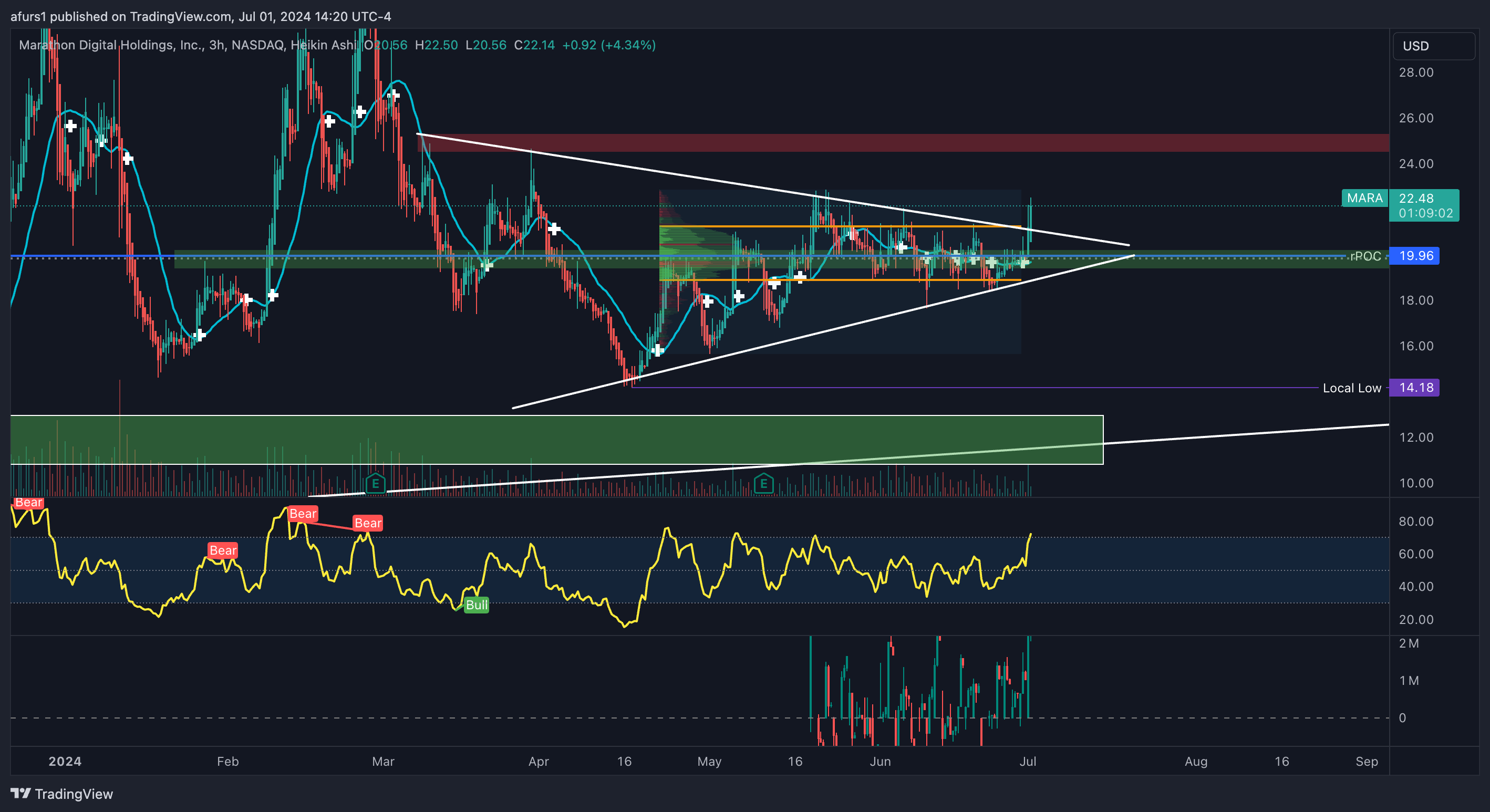Click the Feb time axis label
The height and width of the screenshot is (812, 1490).
pyautogui.click(x=227, y=761)
